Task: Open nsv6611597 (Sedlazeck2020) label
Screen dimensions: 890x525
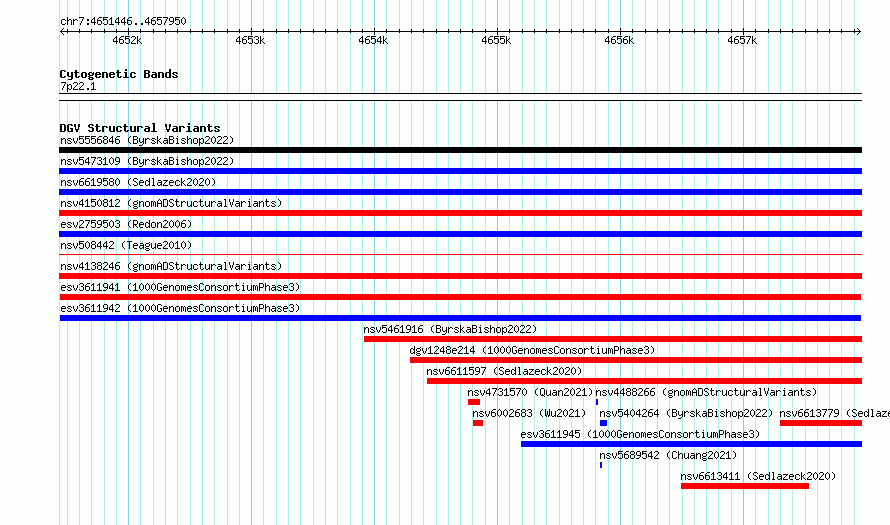Action: 504,371
